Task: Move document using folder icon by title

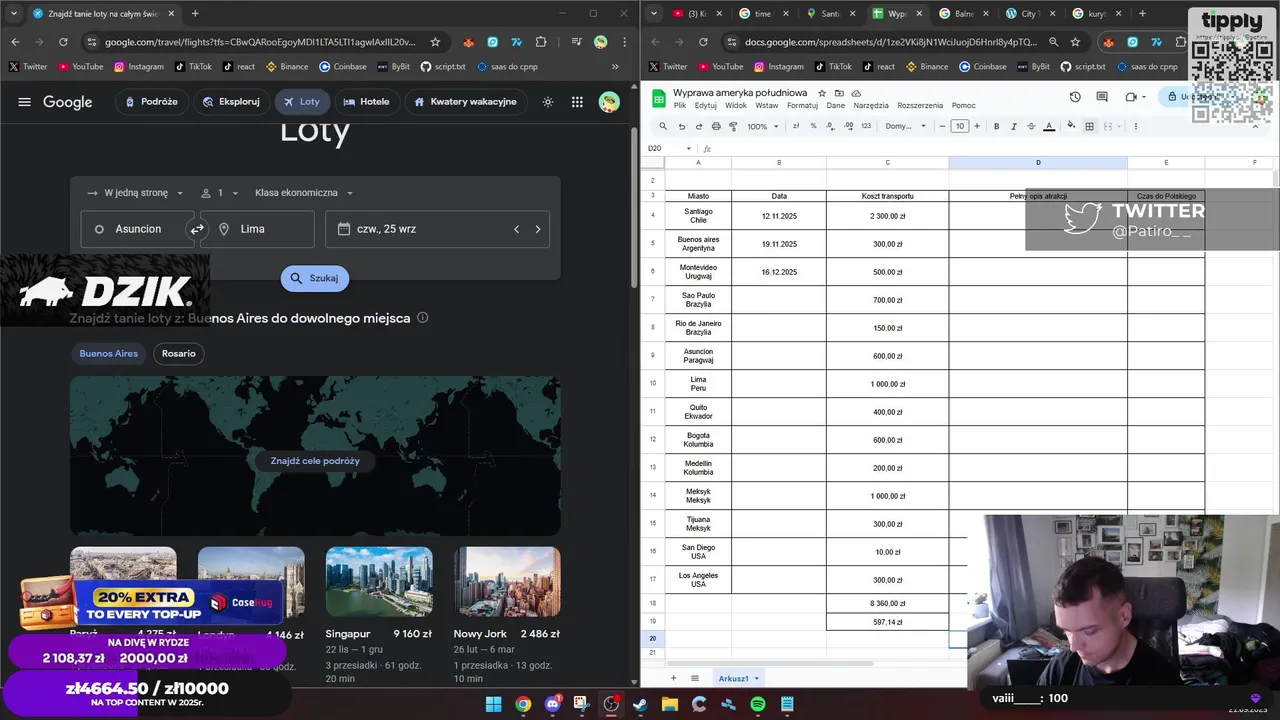Action: click(838, 93)
